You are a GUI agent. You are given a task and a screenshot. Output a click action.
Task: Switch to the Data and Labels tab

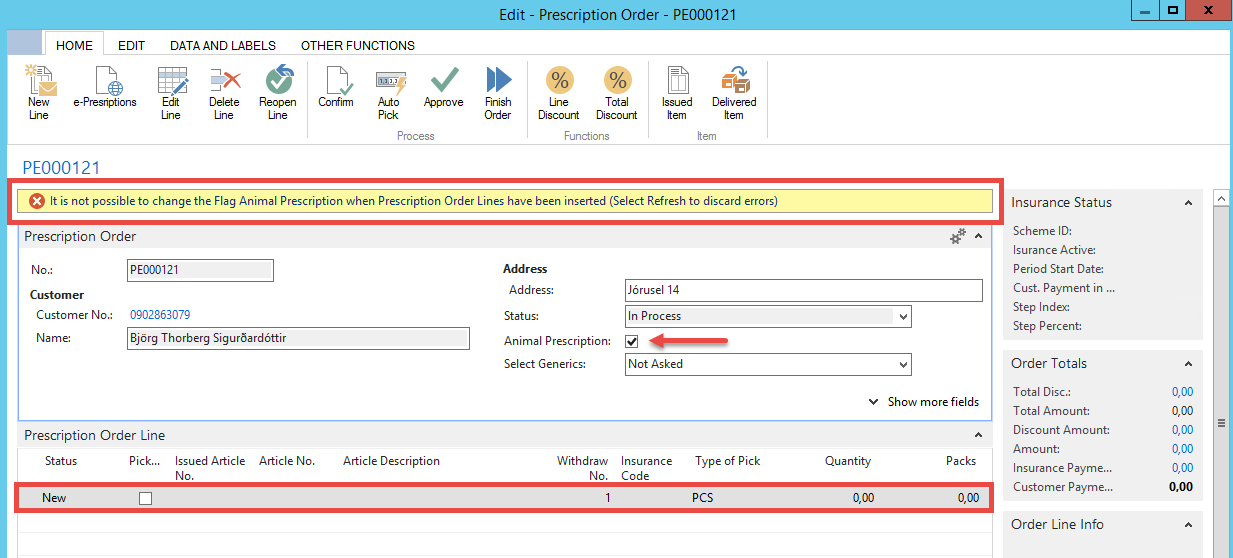click(222, 45)
